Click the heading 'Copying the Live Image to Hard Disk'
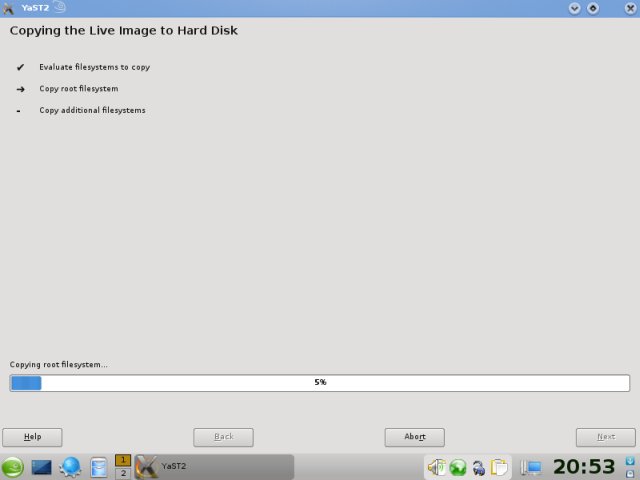The width and height of the screenshot is (640, 480). 124,31
